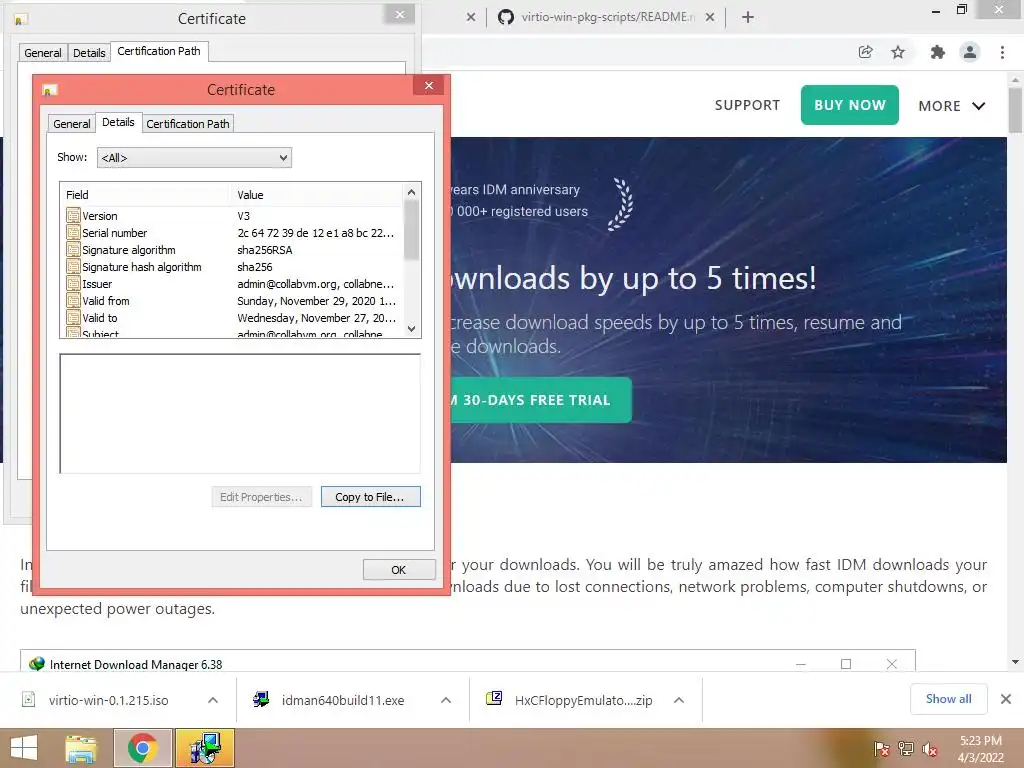Click the SUPPORT link

tap(747, 105)
